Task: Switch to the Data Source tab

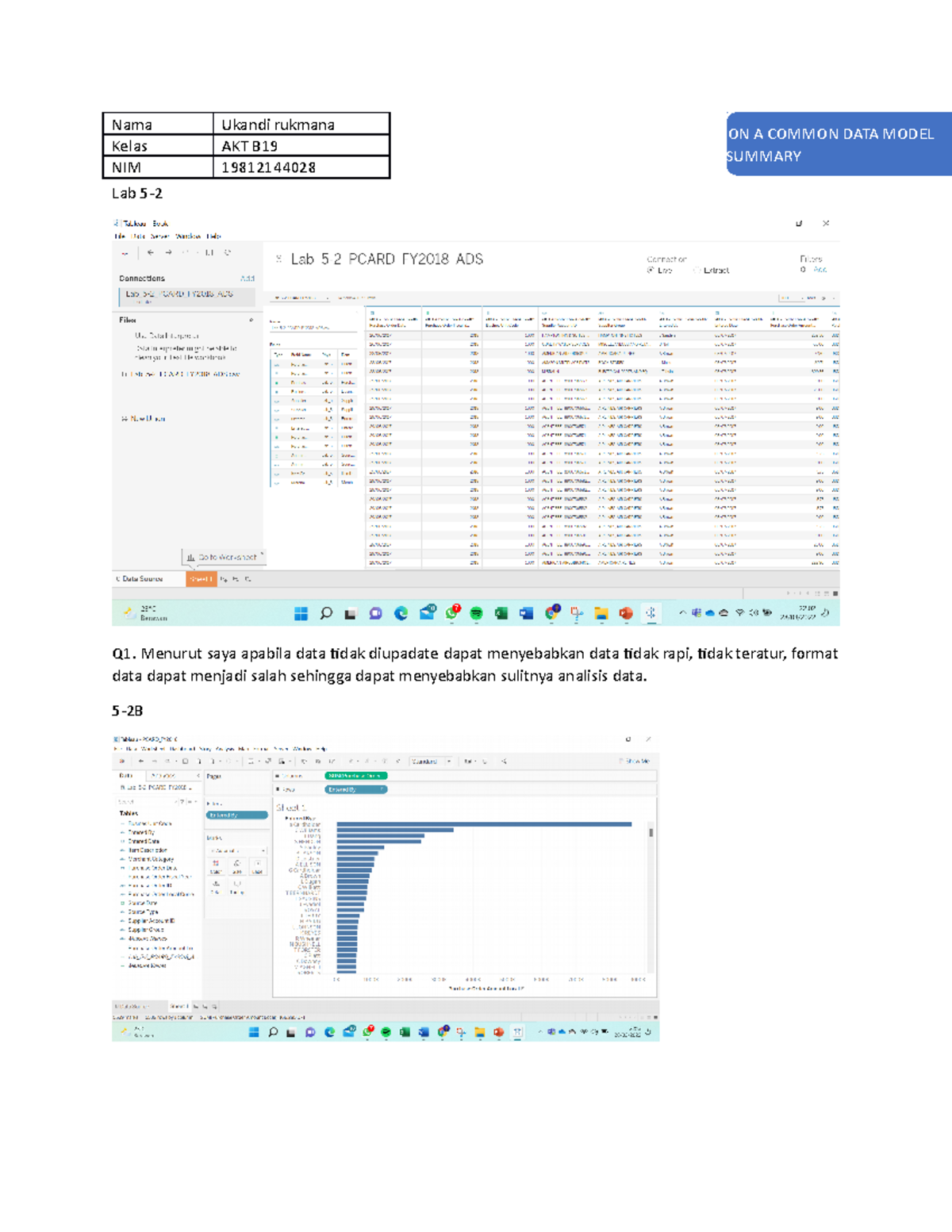Action: [x=131, y=1006]
